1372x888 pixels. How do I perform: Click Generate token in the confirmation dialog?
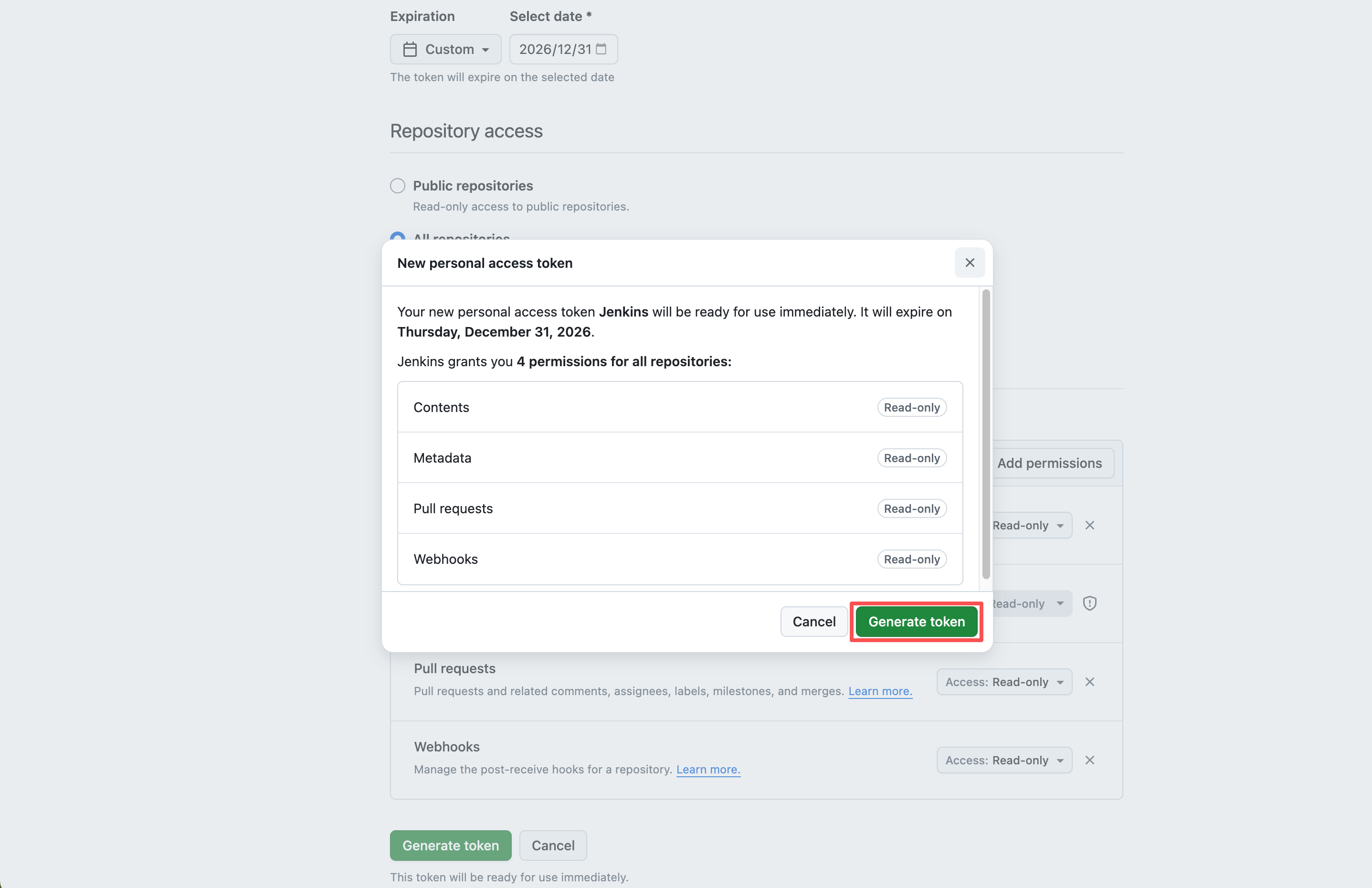point(916,622)
